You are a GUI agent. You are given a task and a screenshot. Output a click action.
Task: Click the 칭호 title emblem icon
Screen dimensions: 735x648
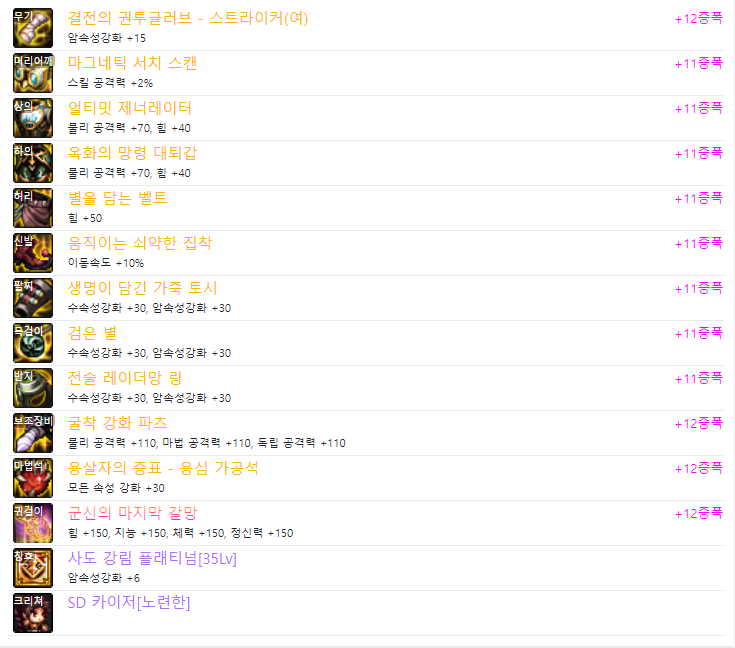pyautogui.click(x=33, y=568)
